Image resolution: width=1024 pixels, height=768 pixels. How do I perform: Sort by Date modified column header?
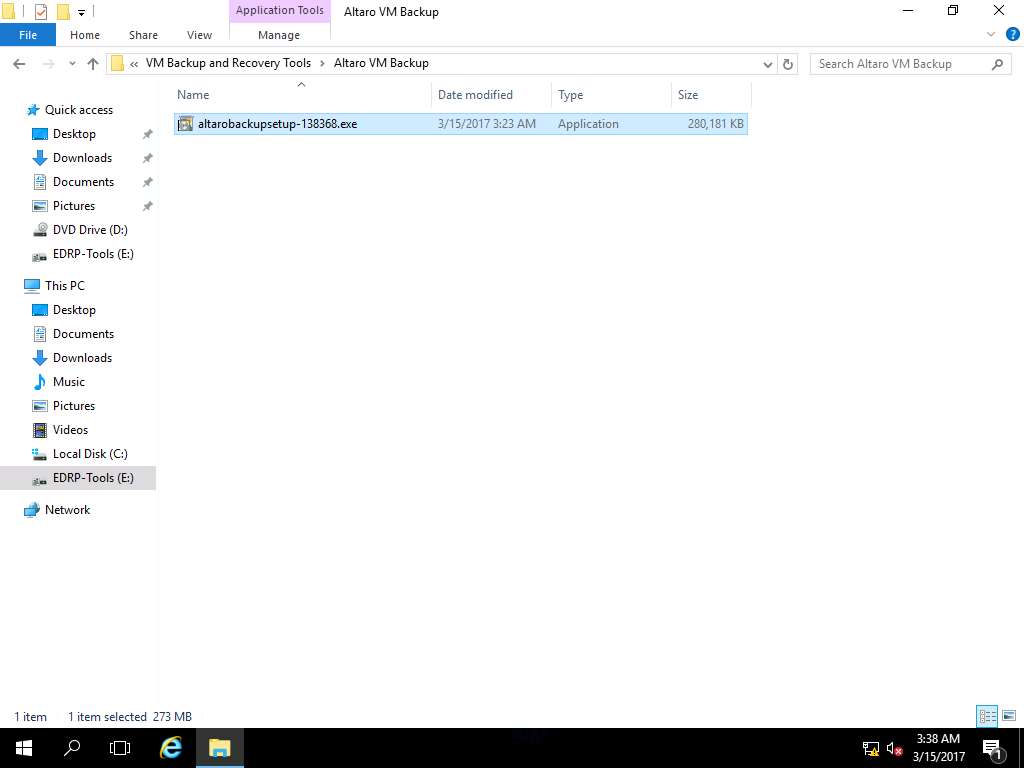(x=492, y=95)
